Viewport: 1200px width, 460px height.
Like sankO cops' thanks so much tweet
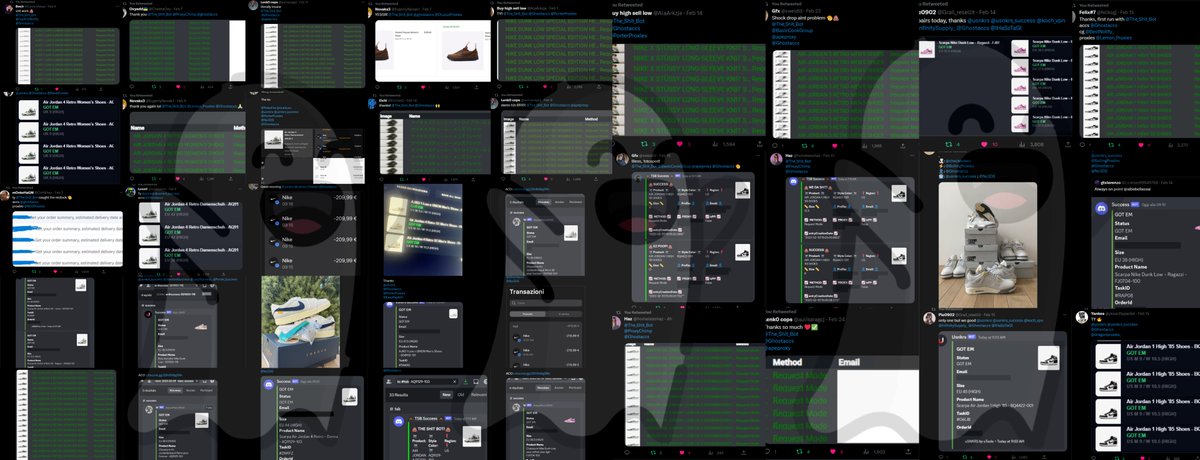coord(833,451)
